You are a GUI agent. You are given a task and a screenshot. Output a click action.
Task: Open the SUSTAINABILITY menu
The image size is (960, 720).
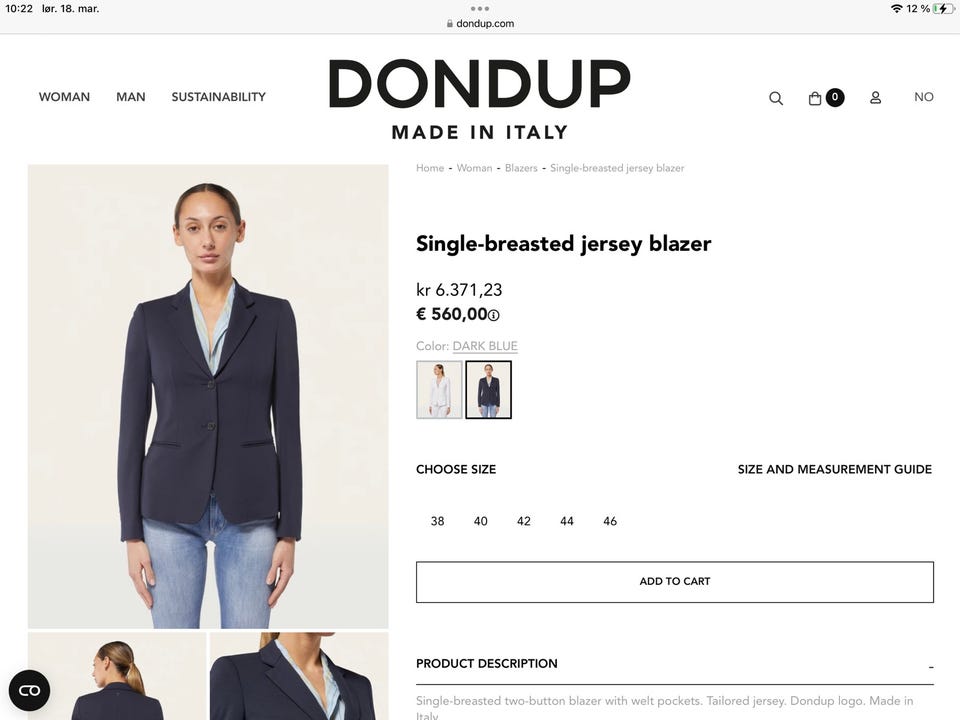tap(219, 97)
